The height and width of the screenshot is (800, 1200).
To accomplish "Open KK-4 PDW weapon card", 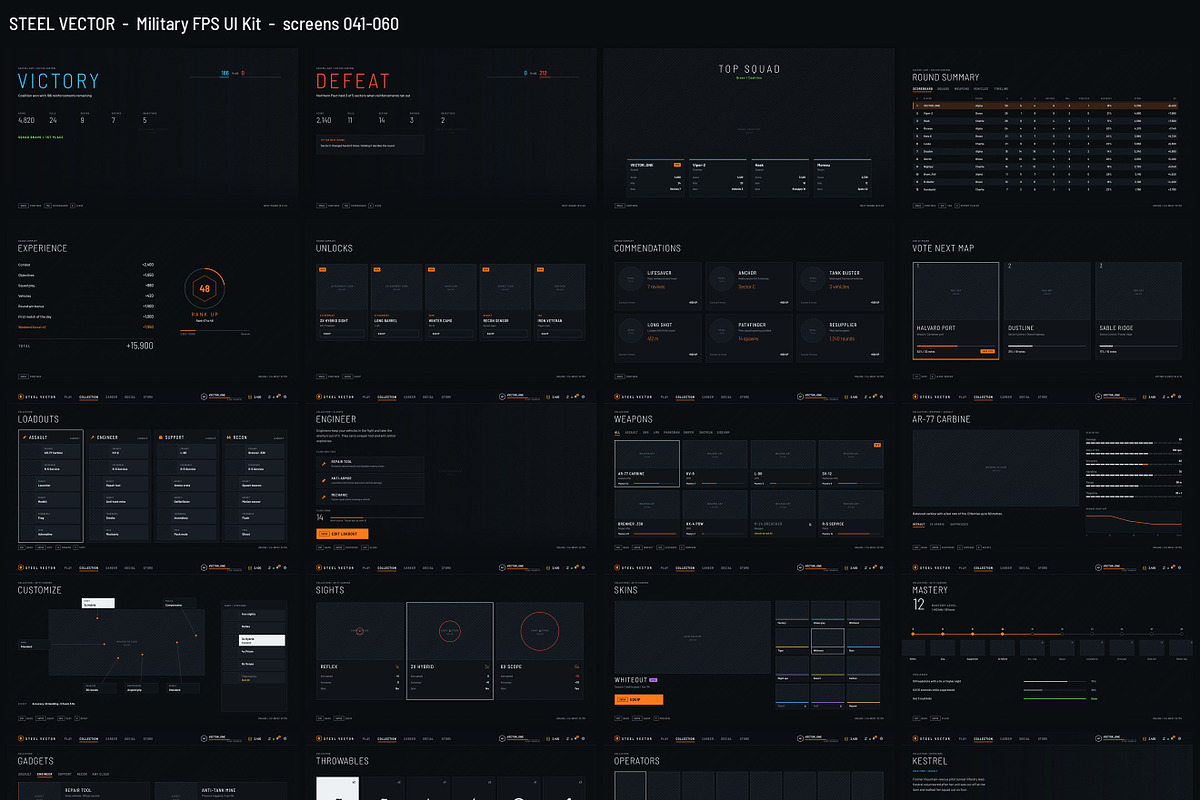I will tap(715, 514).
